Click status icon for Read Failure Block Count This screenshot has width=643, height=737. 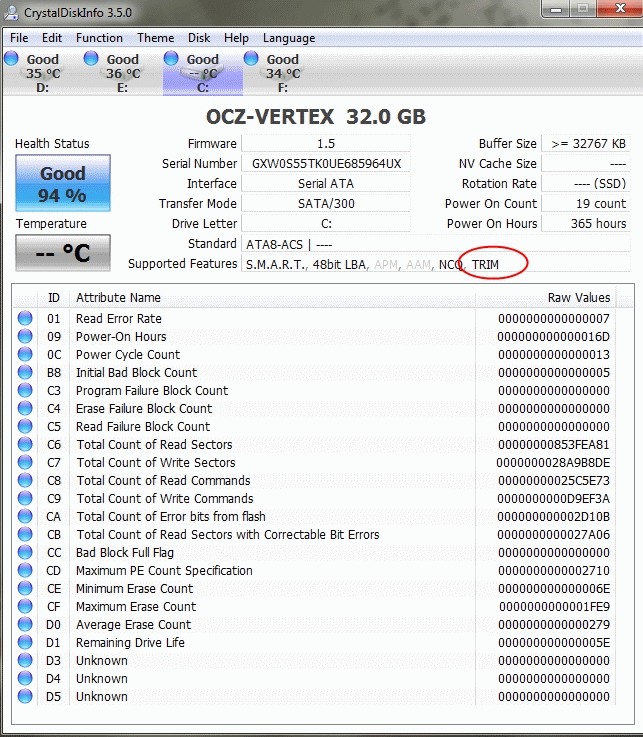pos(25,426)
